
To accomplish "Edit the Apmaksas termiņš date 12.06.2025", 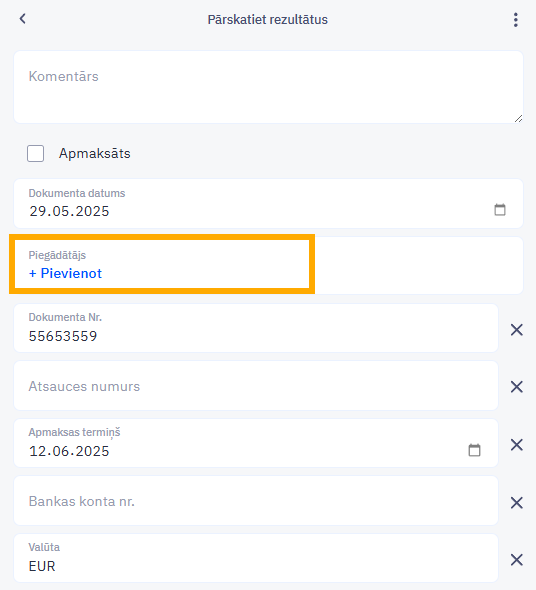I will point(69,451).
